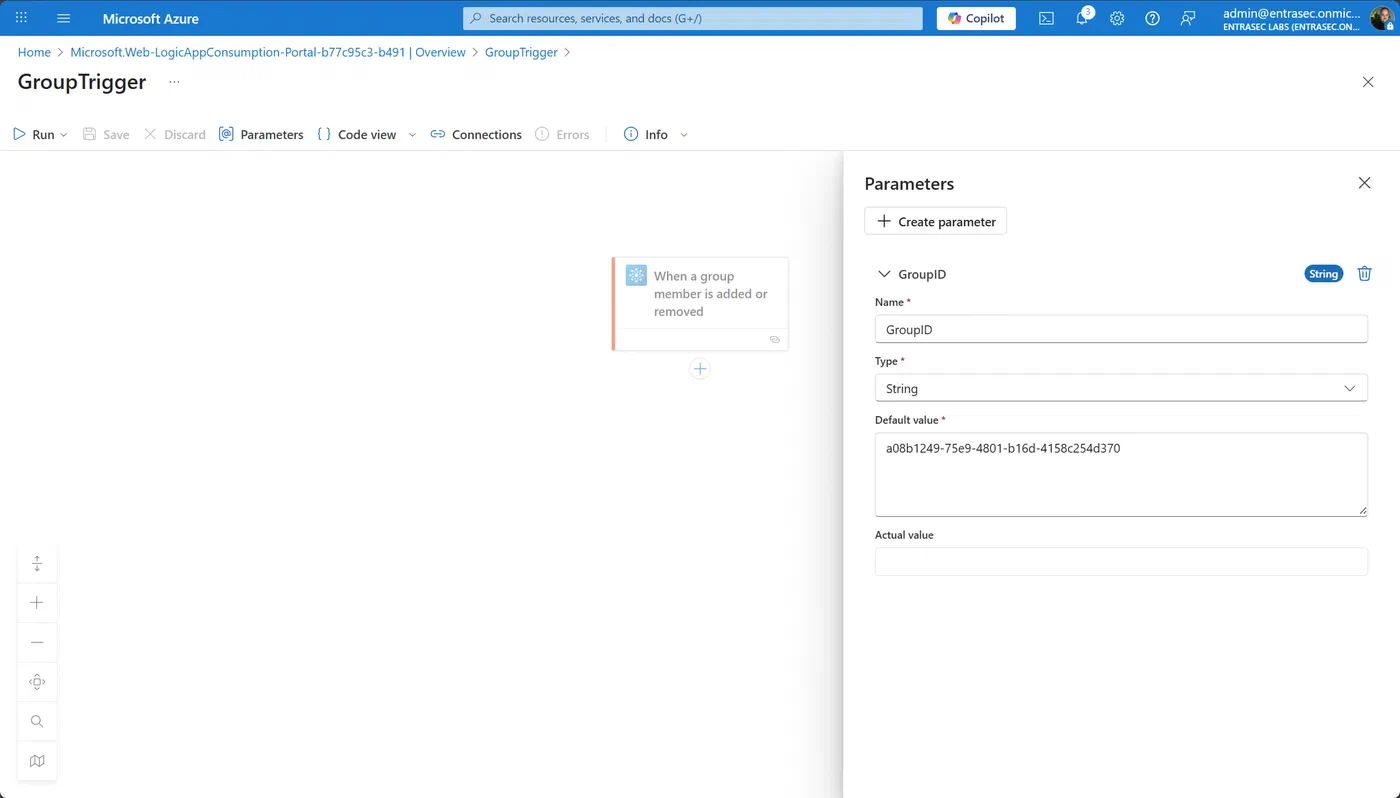Zoom out on the designer canvas
The height and width of the screenshot is (798, 1400).
coord(37,642)
